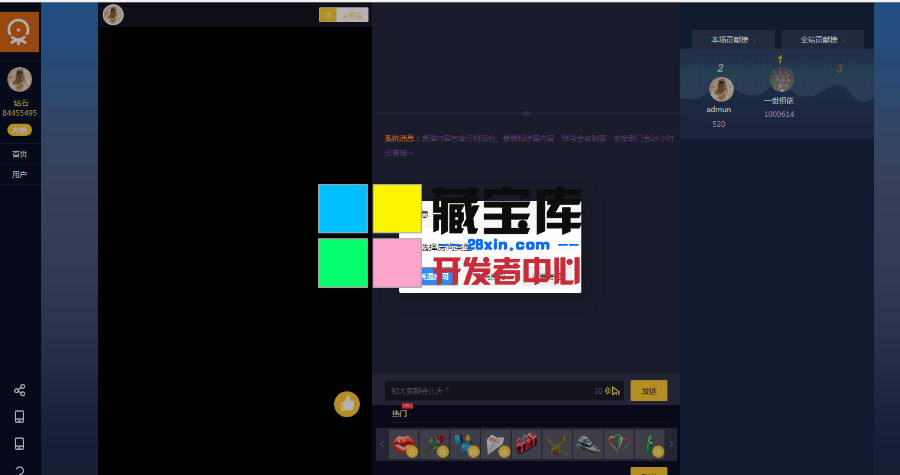Click the admun username text
This screenshot has width=900, height=475.
click(x=719, y=110)
